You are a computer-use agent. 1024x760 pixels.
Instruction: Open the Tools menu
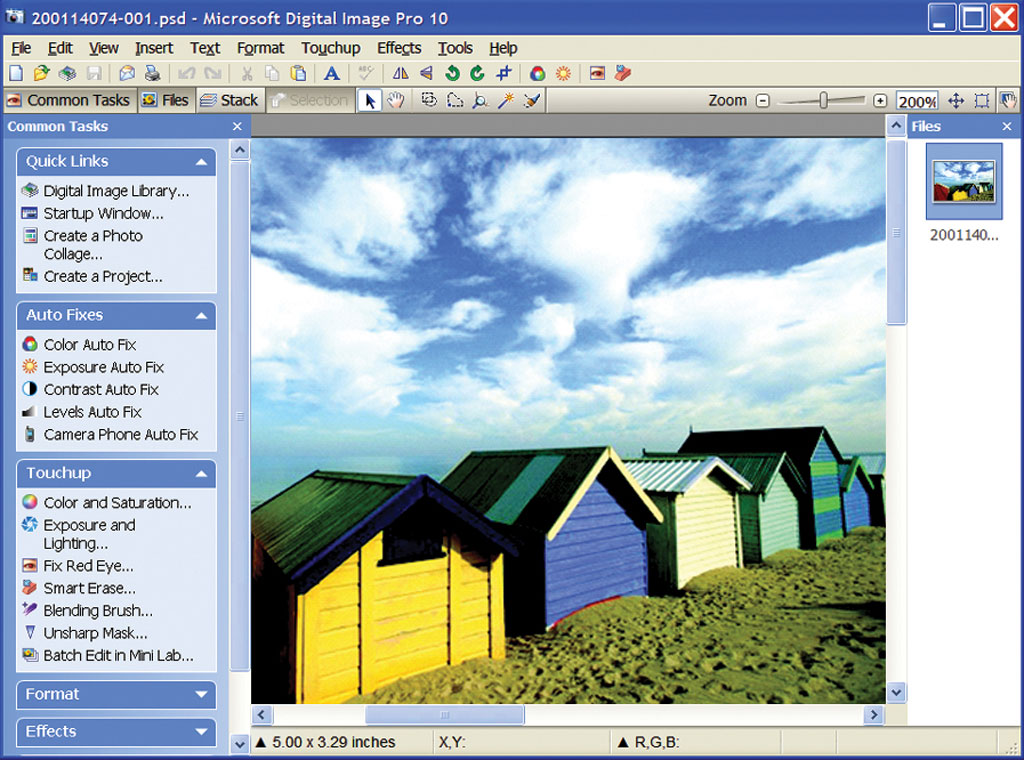[455, 48]
